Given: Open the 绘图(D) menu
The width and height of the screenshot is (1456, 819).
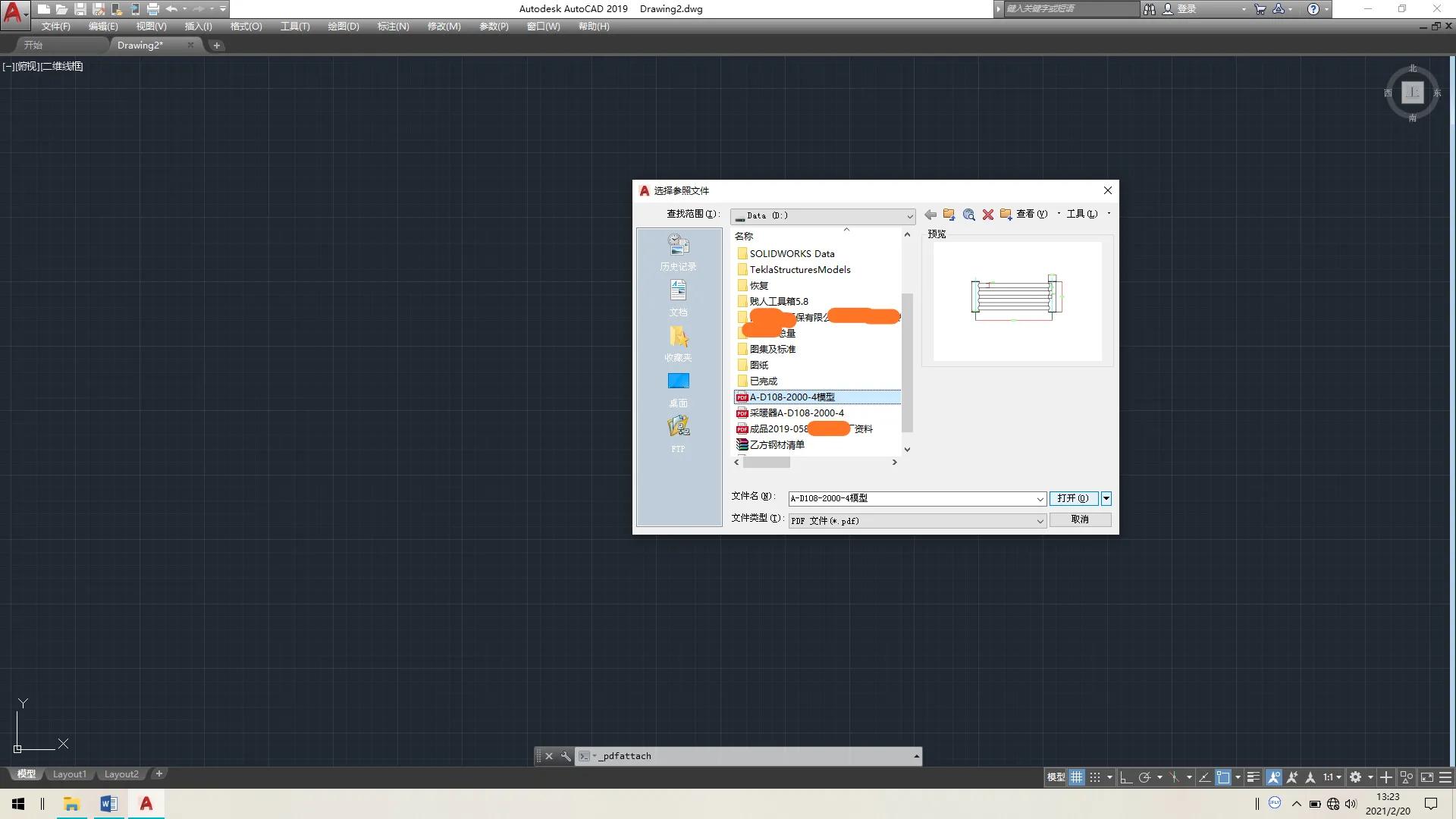Looking at the screenshot, I should tap(344, 27).
